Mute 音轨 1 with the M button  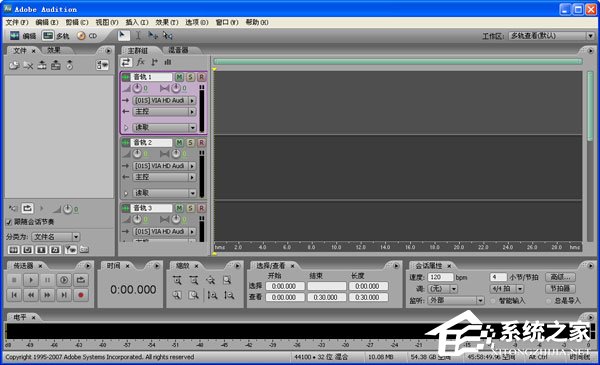coord(179,77)
